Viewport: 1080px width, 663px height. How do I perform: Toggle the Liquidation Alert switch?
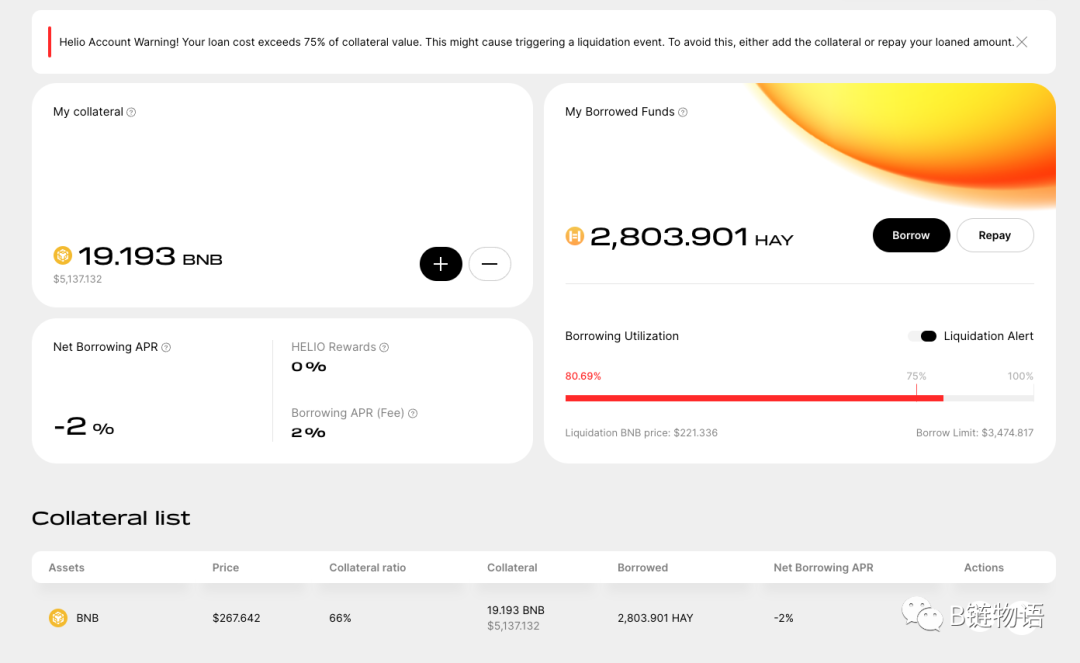coord(923,336)
